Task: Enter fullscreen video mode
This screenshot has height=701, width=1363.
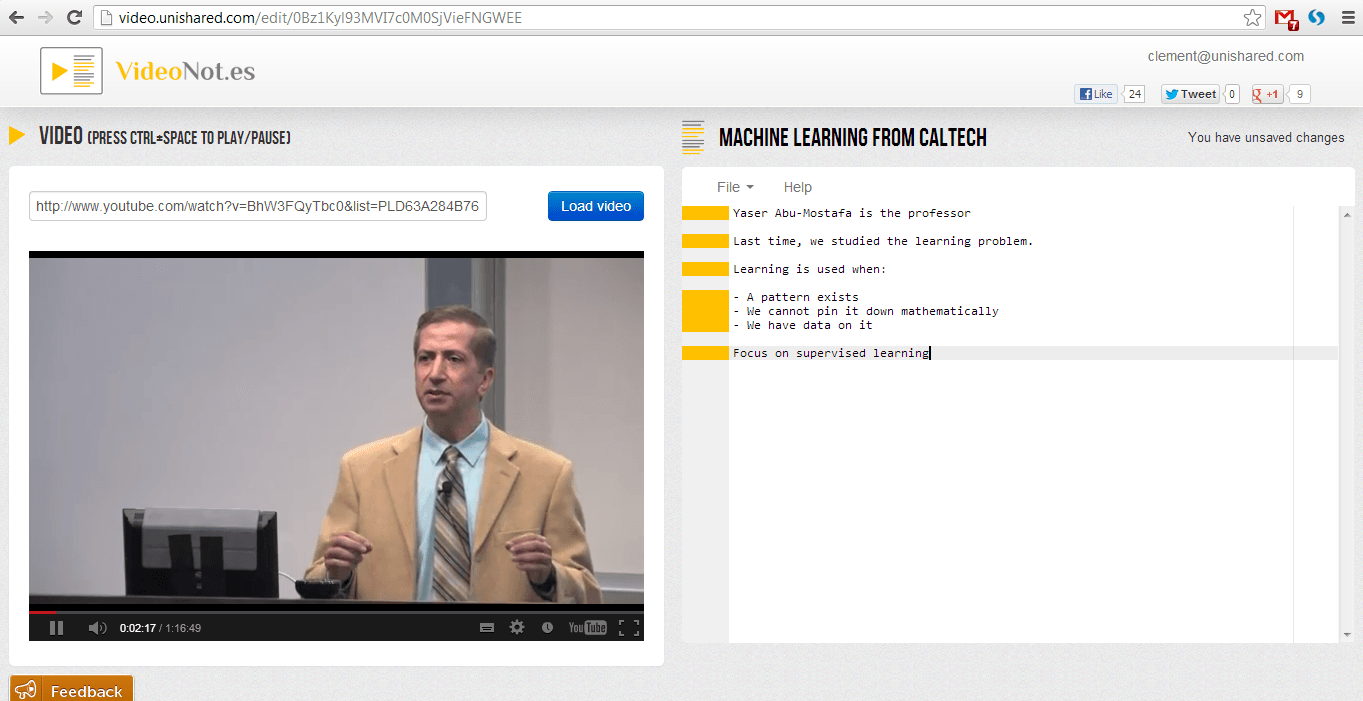Action: pos(628,628)
